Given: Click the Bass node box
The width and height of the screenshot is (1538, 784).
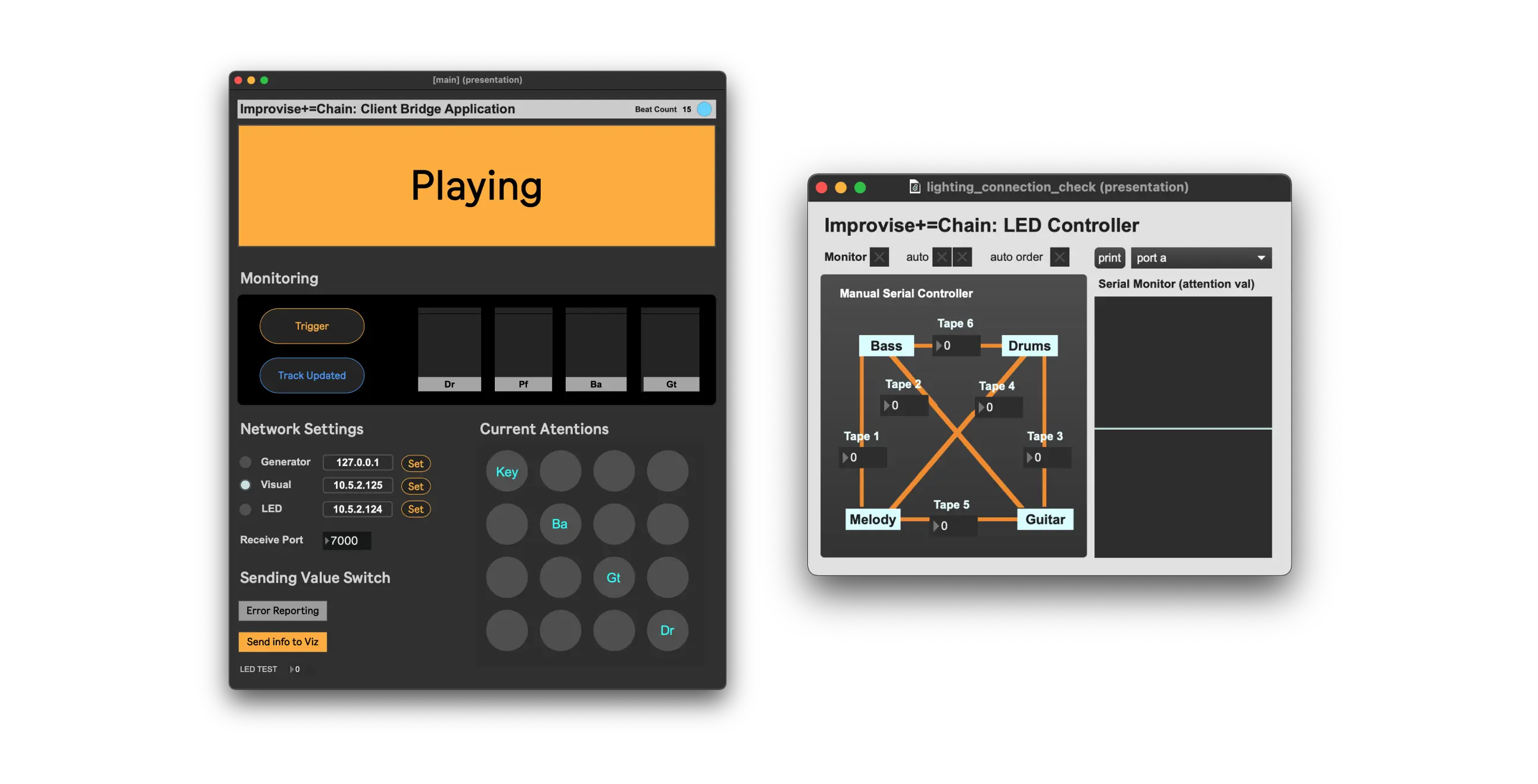Looking at the screenshot, I should coord(886,346).
